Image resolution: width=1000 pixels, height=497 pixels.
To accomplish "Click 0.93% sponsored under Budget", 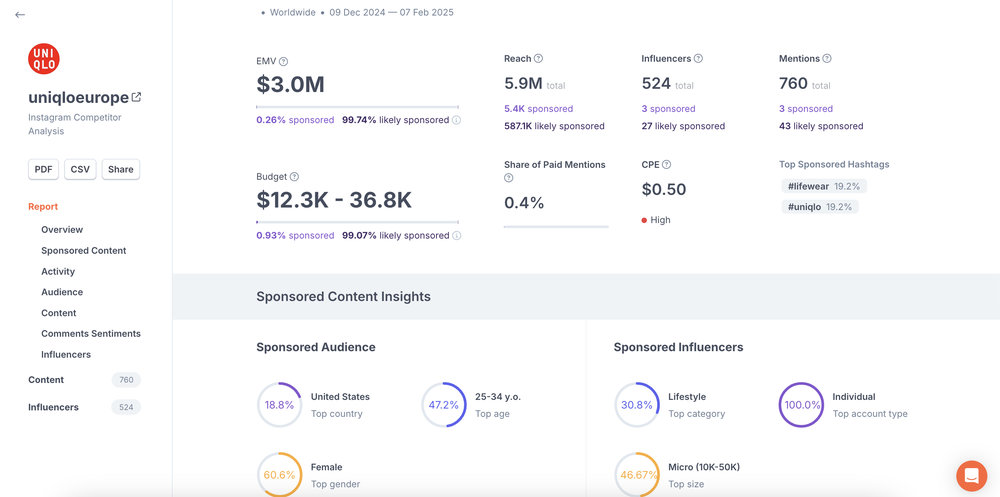I will pyautogui.click(x=295, y=235).
